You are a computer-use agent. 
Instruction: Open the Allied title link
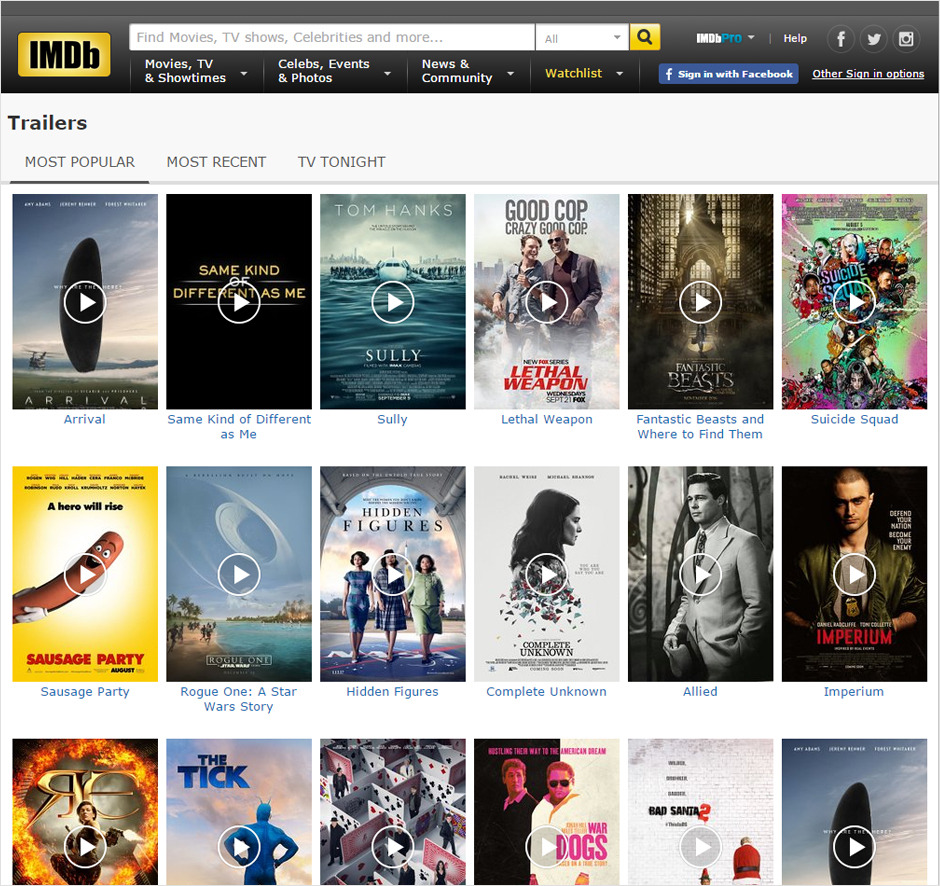pyautogui.click(x=700, y=691)
